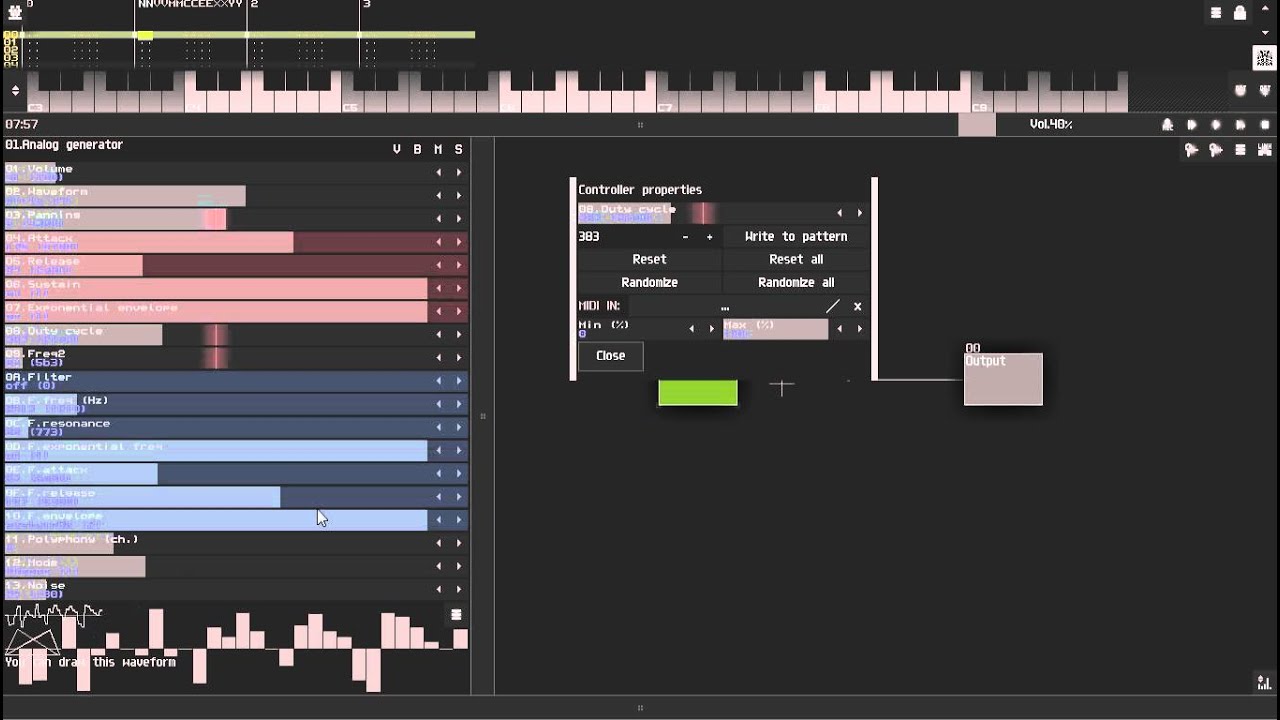The width and height of the screenshot is (1280, 720).
Task: Increase Max (%) with right arrow
Action: (x=859, y=329)
